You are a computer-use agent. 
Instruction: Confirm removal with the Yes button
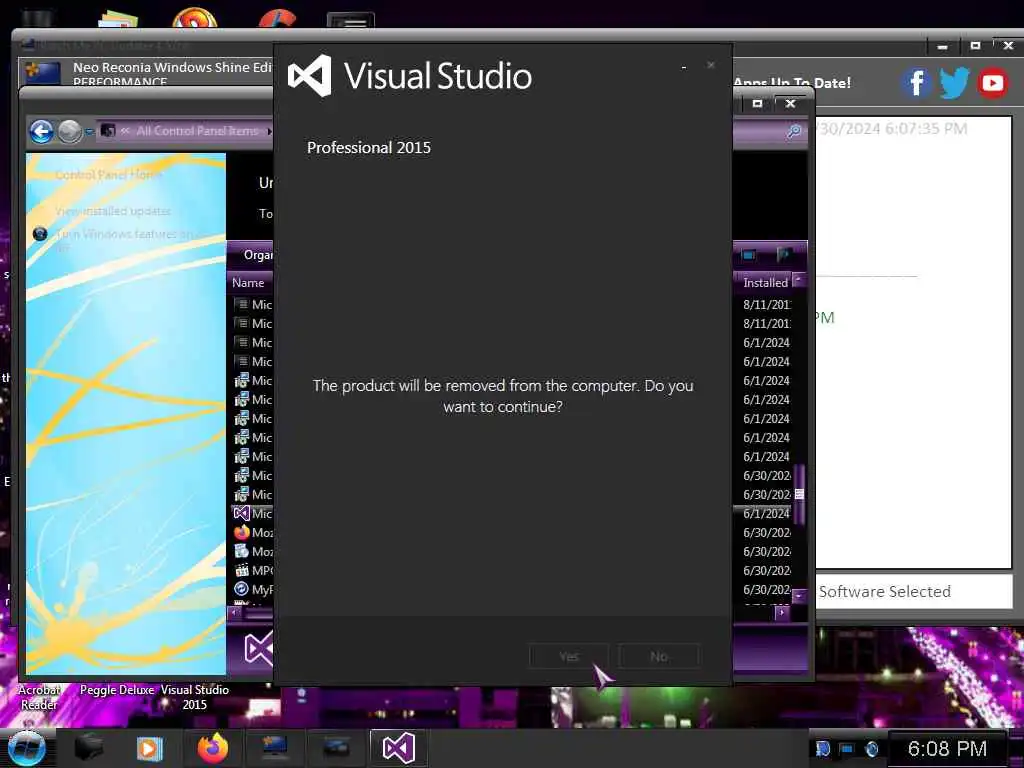[569, 656]
